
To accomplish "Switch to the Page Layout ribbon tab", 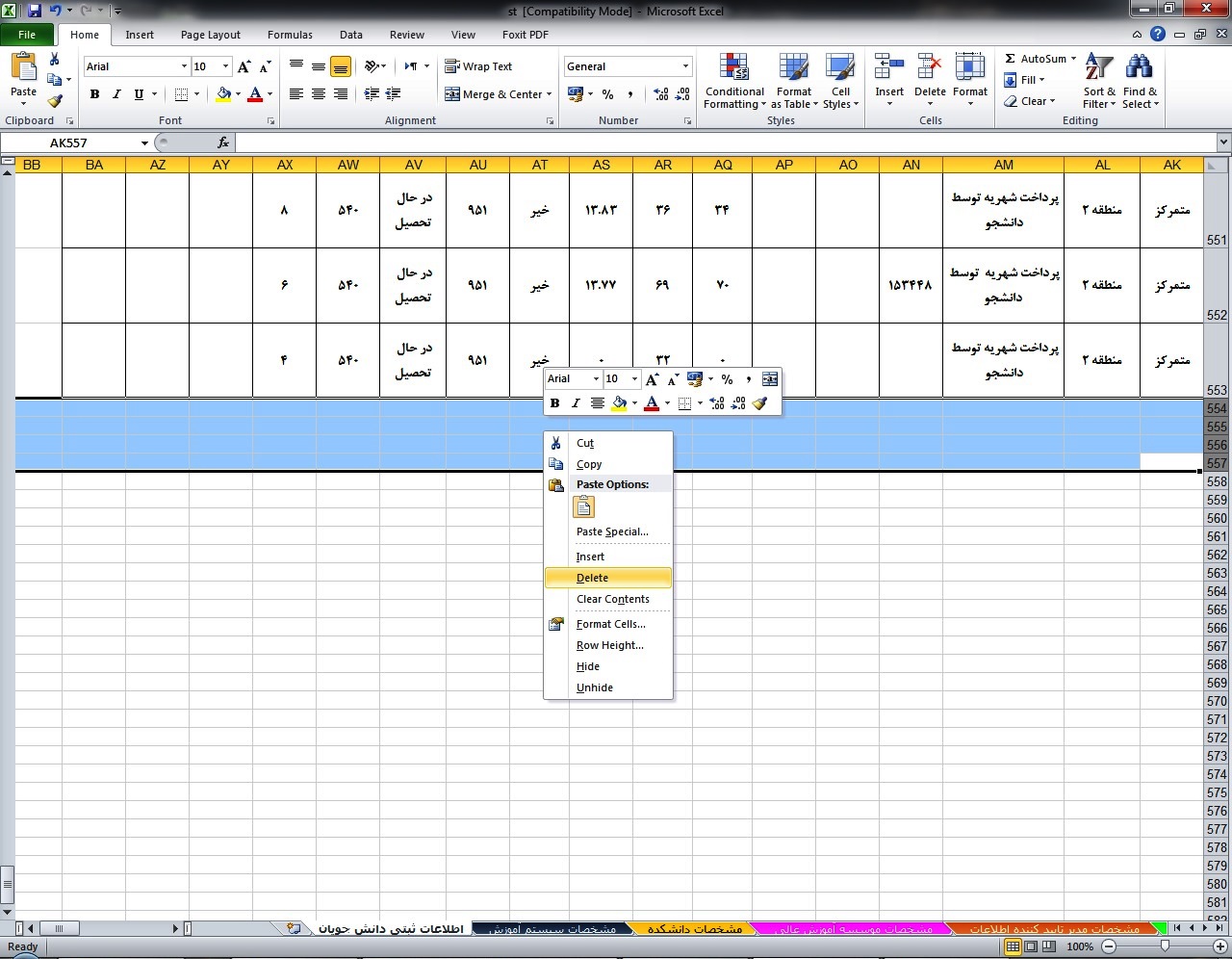I will coord(210,35).
